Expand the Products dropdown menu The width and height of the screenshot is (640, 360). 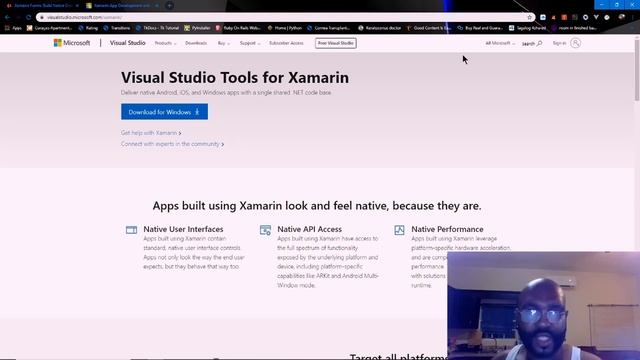pos(165,43)
